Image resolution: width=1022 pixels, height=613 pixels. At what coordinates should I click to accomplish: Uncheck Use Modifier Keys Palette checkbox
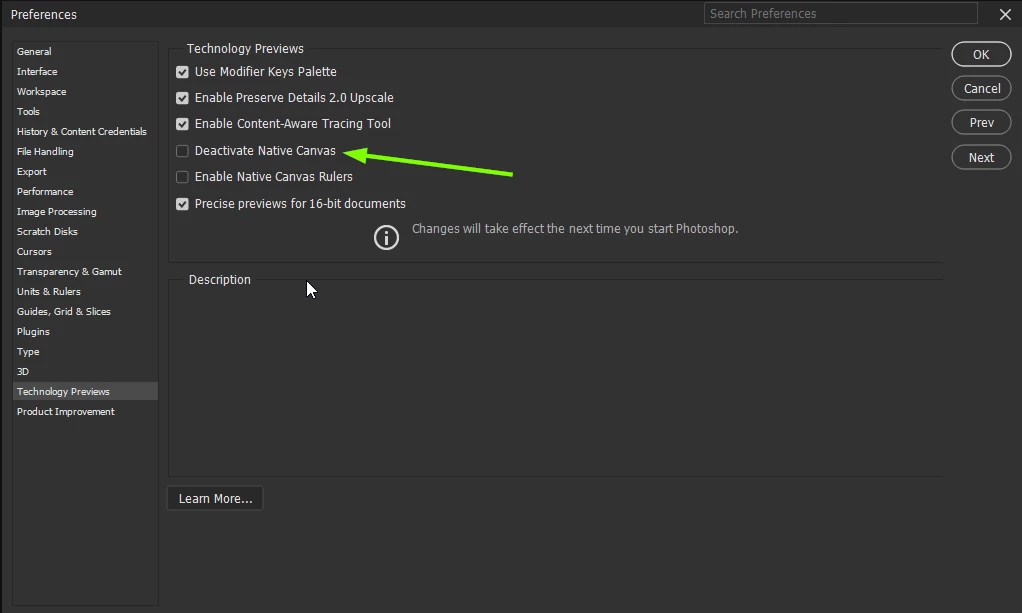tap(182, 72)
